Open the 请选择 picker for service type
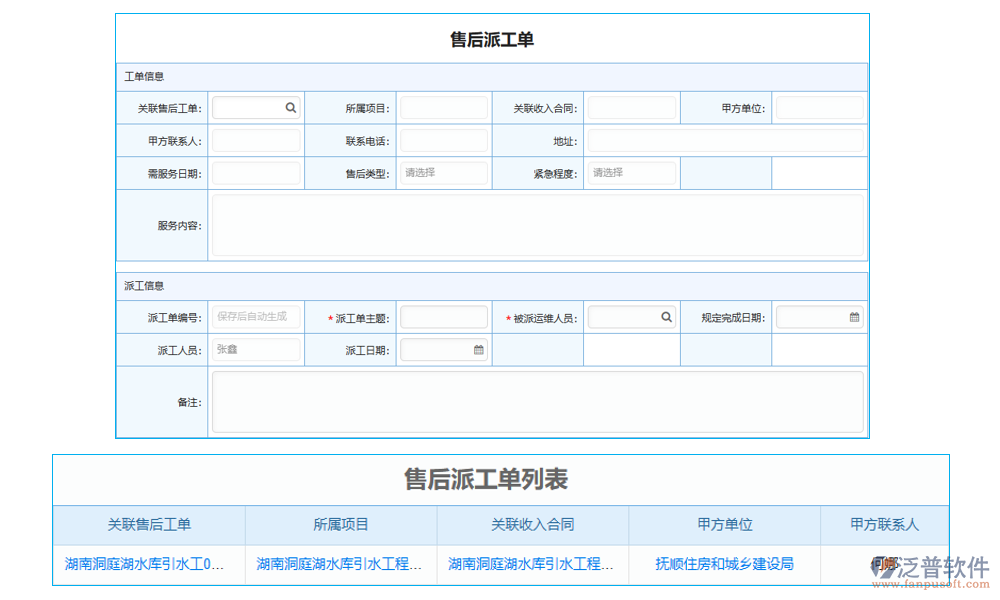Screen dimensions: 1000x600 click(x=443, y=173)
